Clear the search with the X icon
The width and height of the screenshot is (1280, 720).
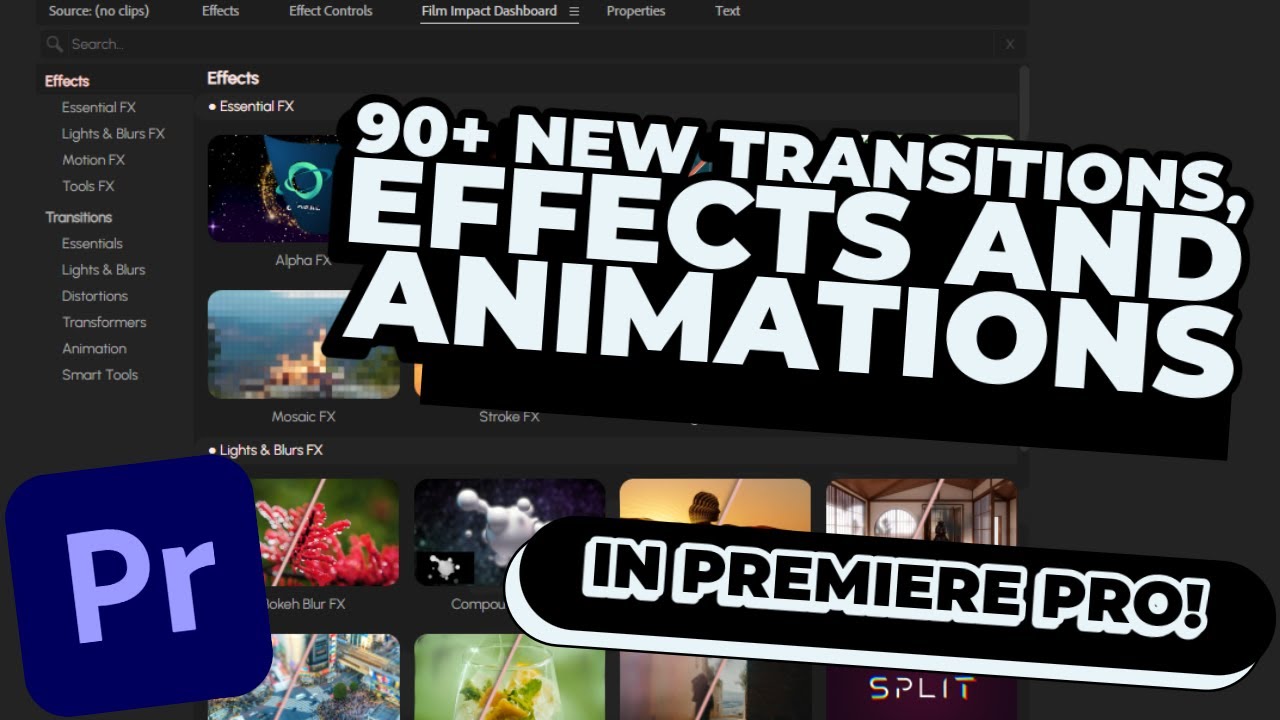[x=1010, y=44]
